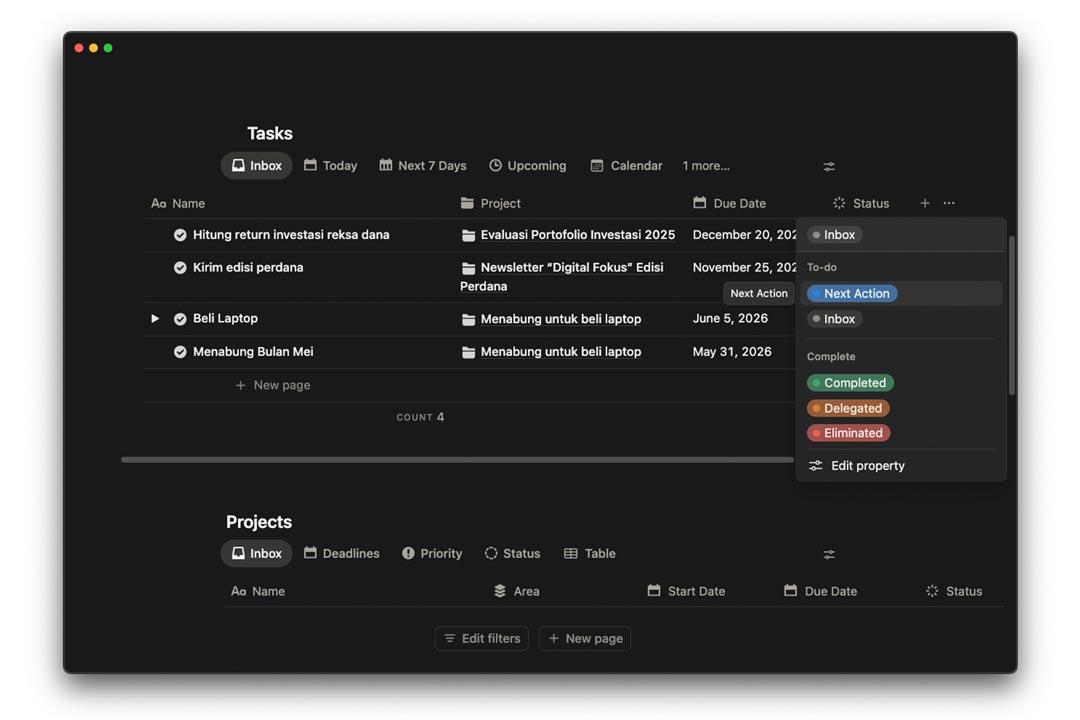Open the Calendar view in Tasks

tap(626, 166)
